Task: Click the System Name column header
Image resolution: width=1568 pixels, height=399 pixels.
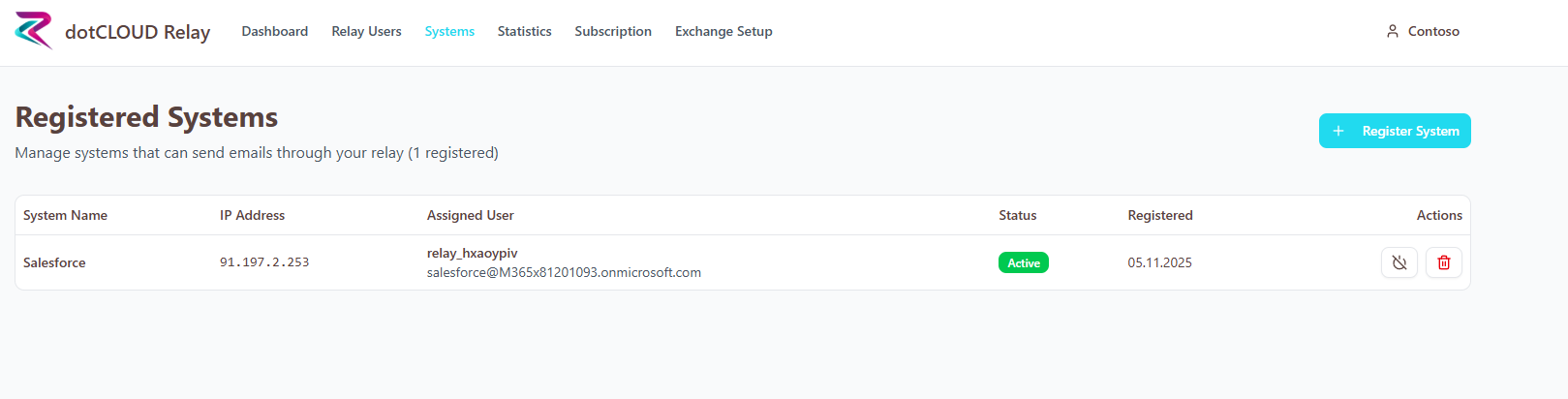Action: 65,215
